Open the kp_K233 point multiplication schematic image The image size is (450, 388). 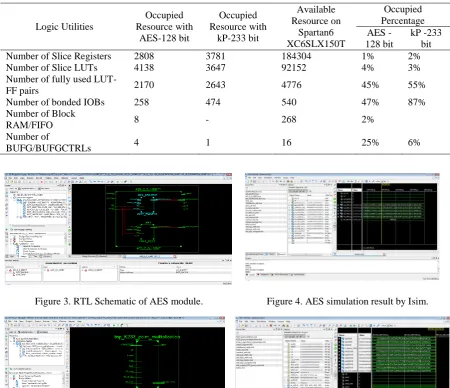(x=115, y=352)
